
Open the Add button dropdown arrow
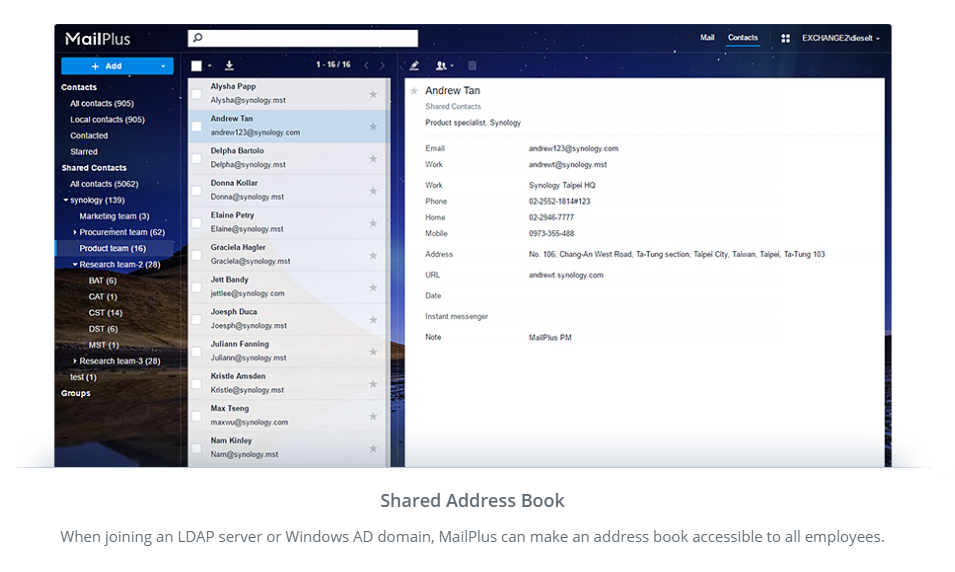pos(163,66)
